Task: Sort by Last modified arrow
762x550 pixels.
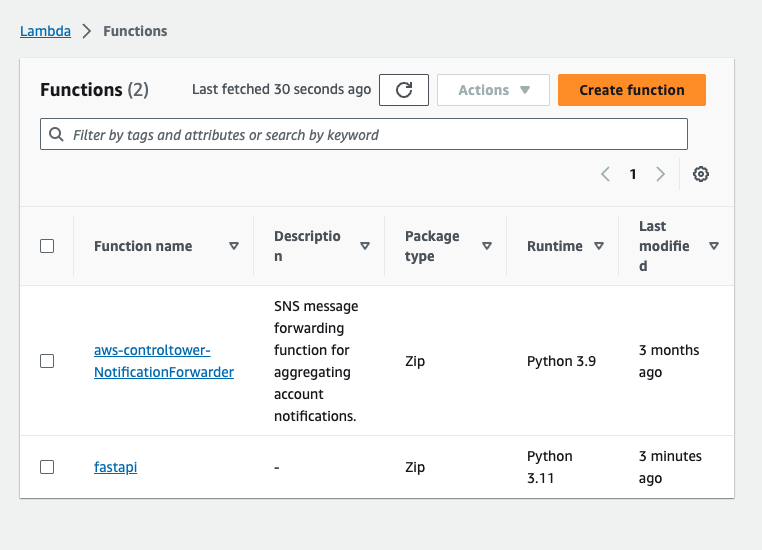Action: point(714,246)
